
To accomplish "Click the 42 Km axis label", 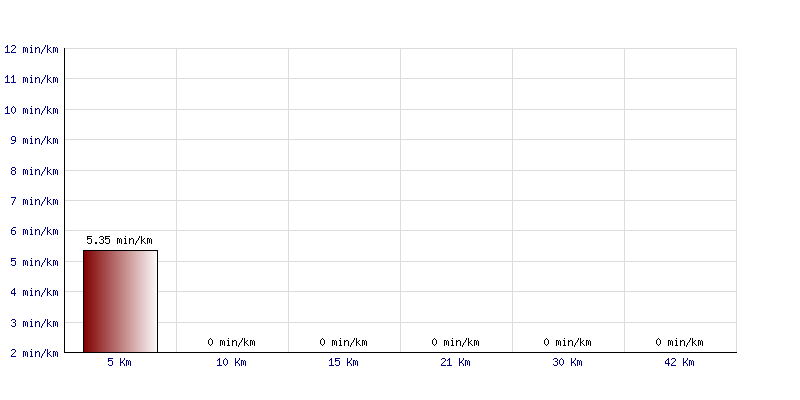I will 679,362.
